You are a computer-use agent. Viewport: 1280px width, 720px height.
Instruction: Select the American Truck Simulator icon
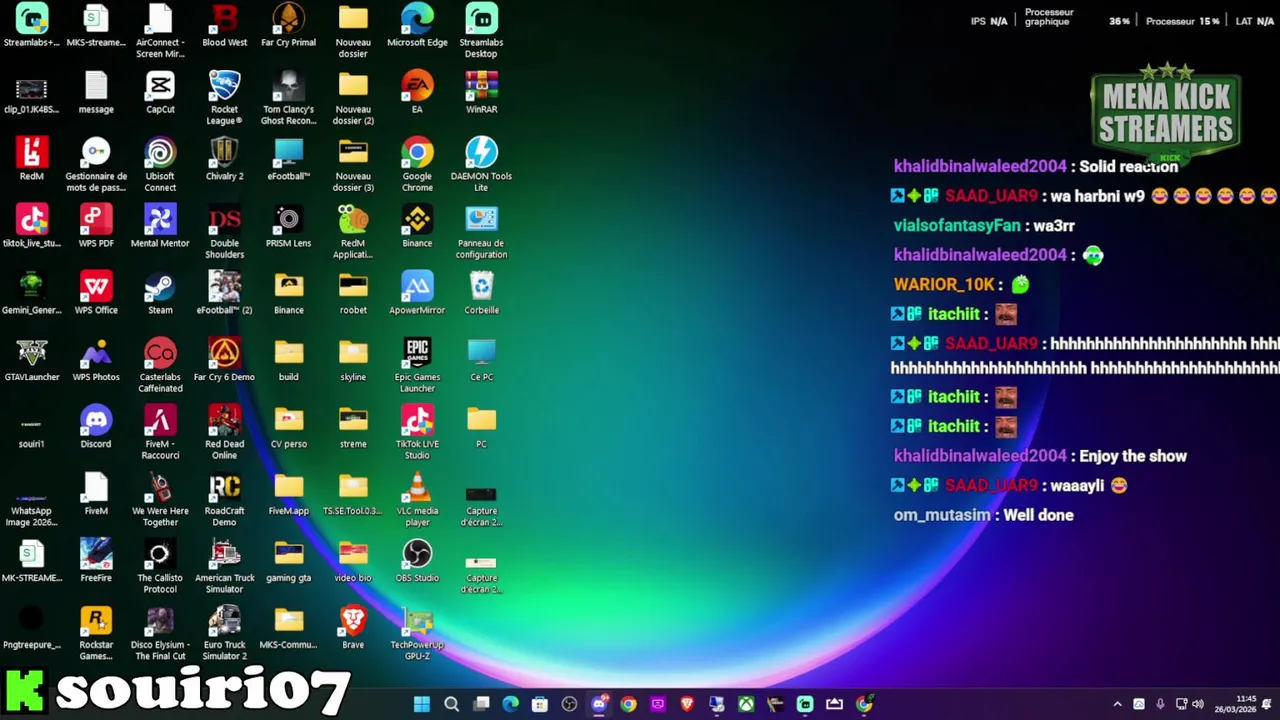coord(224,567)
